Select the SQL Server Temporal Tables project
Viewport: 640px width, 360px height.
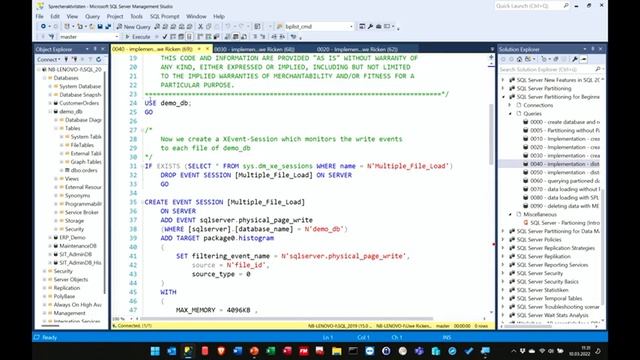[x=549, y=298]
